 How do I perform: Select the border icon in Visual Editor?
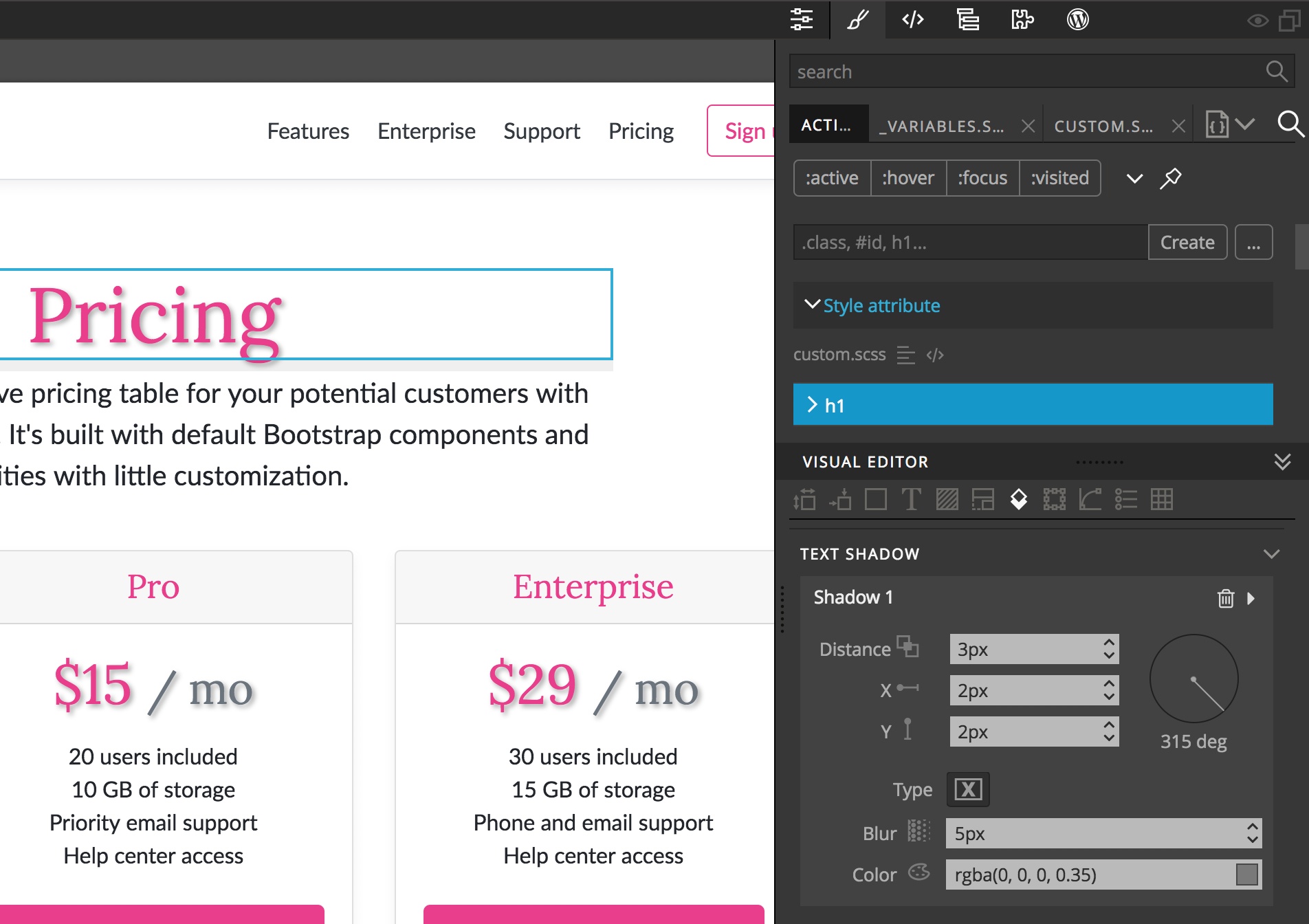(1054, 499)
